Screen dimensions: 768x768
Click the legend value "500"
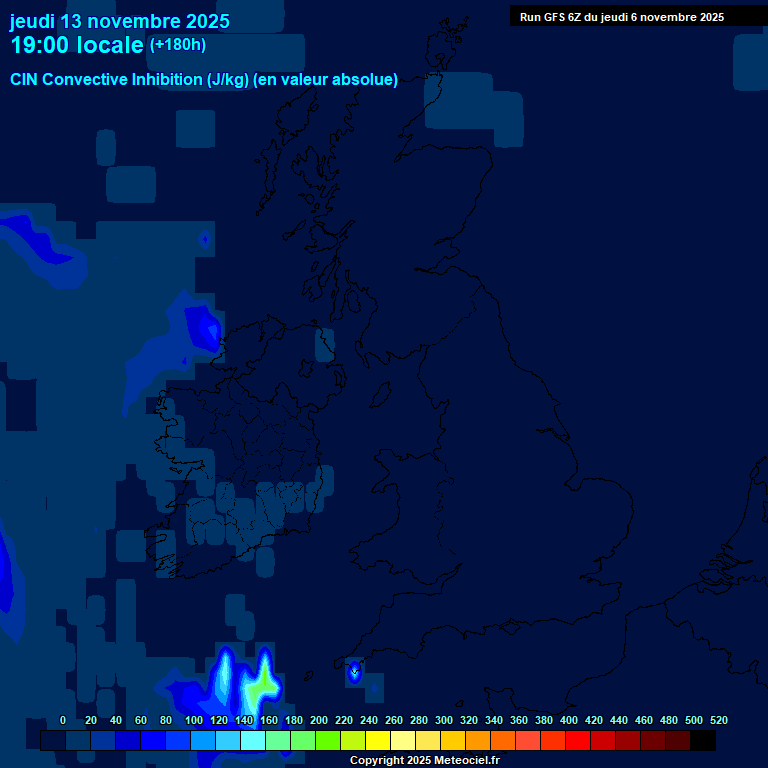pos(693,720)
